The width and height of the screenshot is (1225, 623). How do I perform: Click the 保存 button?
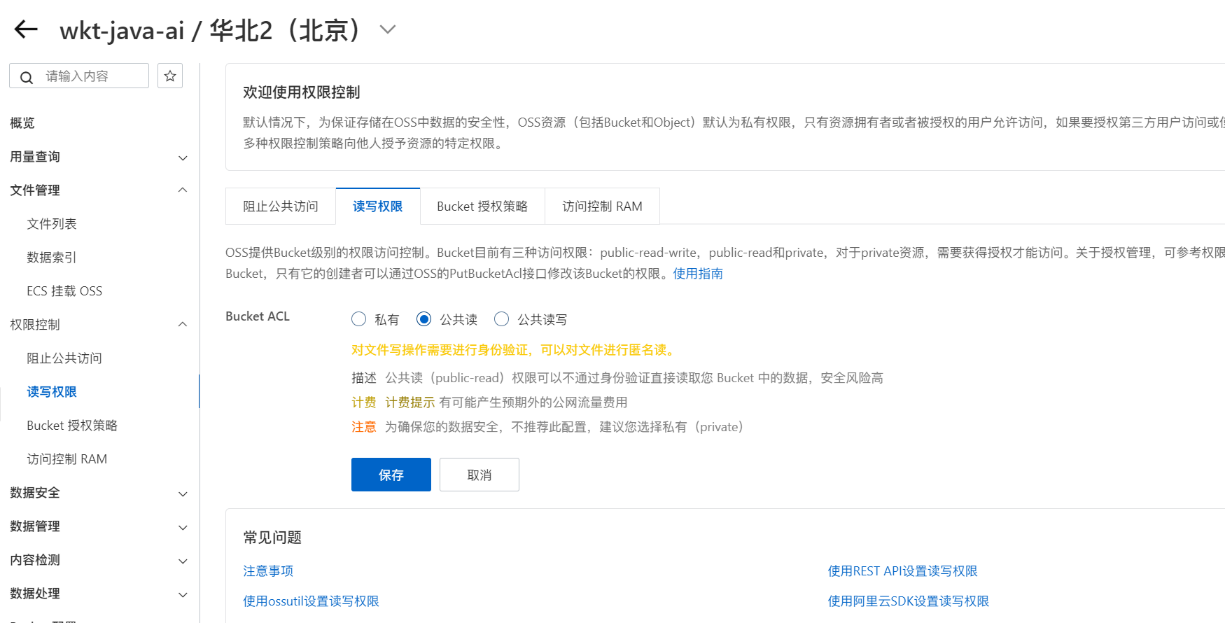(x=391, y=475)
